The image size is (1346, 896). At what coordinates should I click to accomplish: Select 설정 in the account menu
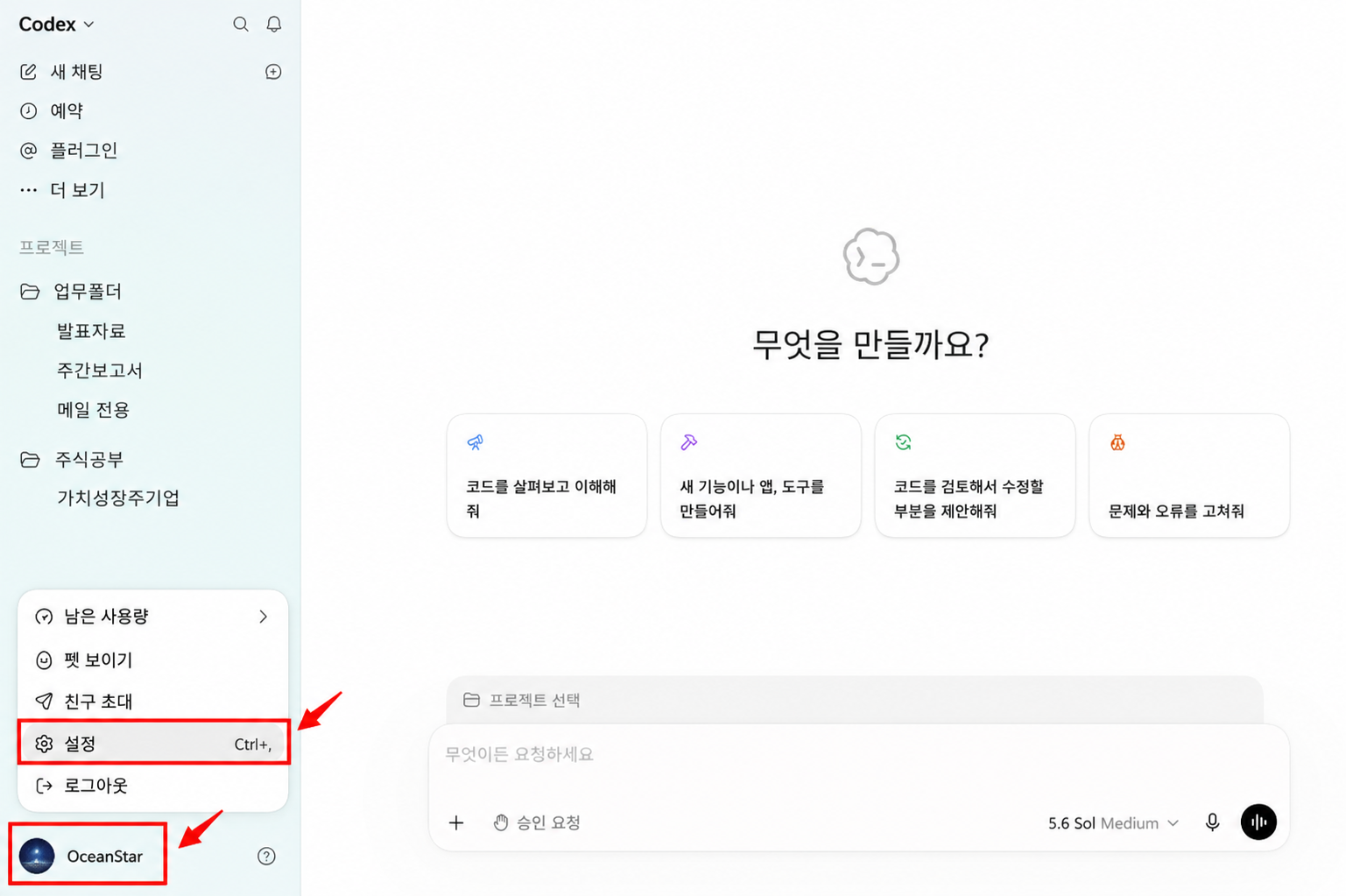point(153,744)
